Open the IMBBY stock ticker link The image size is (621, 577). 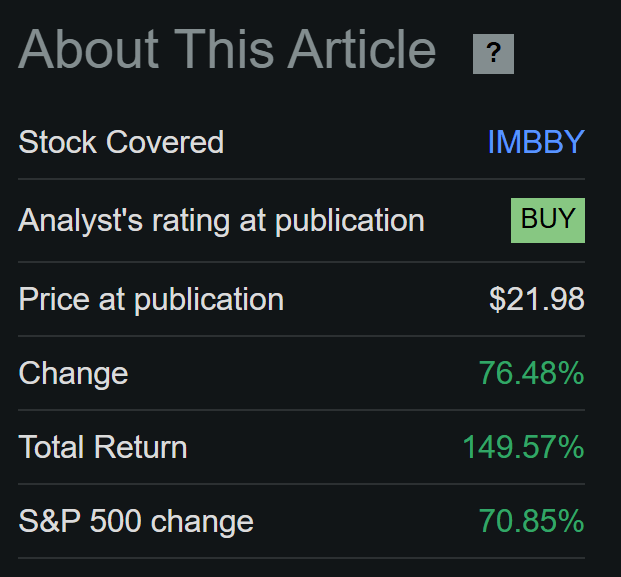pyautogui.click(x=536, y=142)
